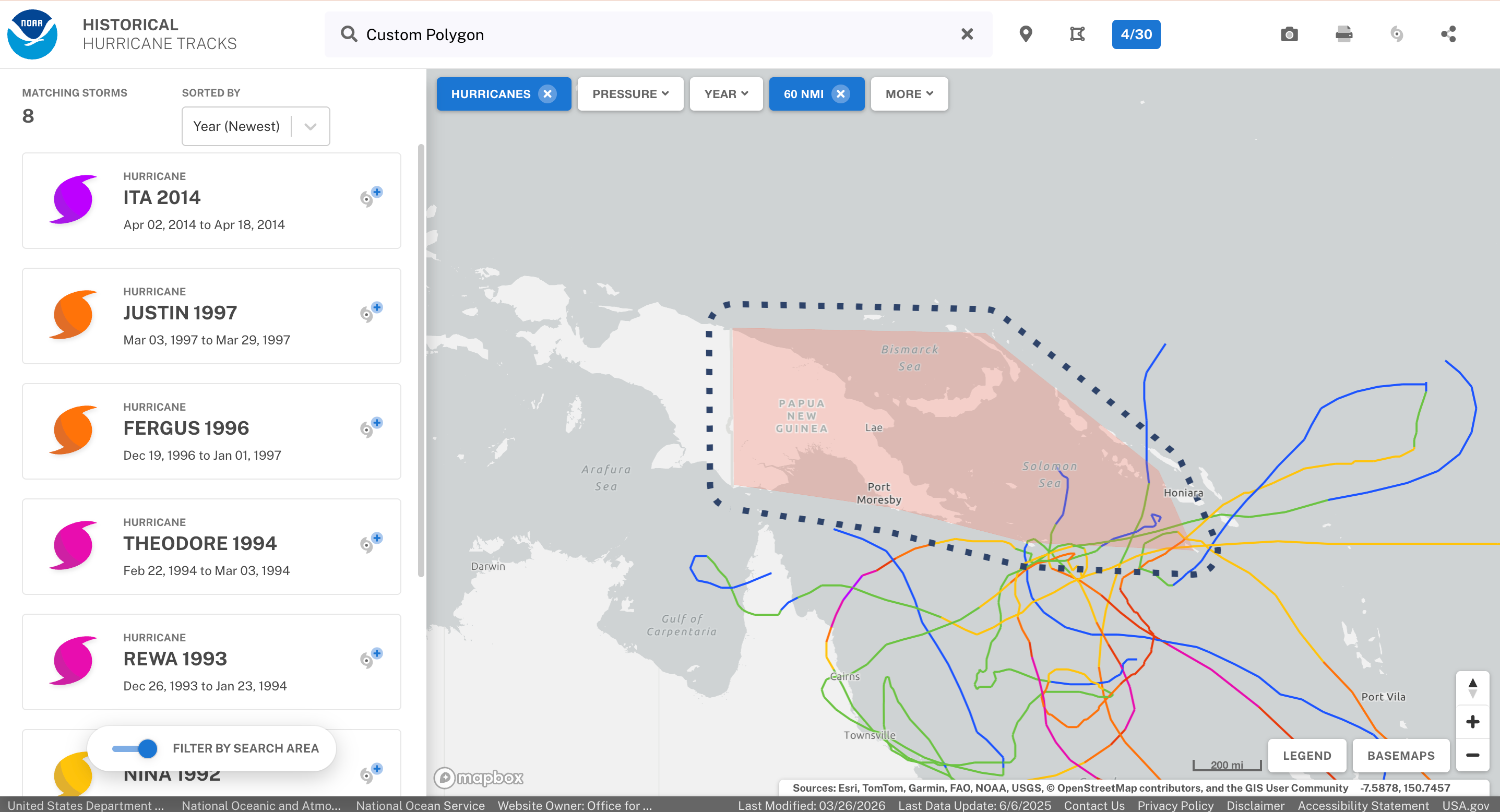Image resolution: width=1500 pixels, height=812 pixels.
Task: Select the Justin 1997 storm card
Action: 211,316
